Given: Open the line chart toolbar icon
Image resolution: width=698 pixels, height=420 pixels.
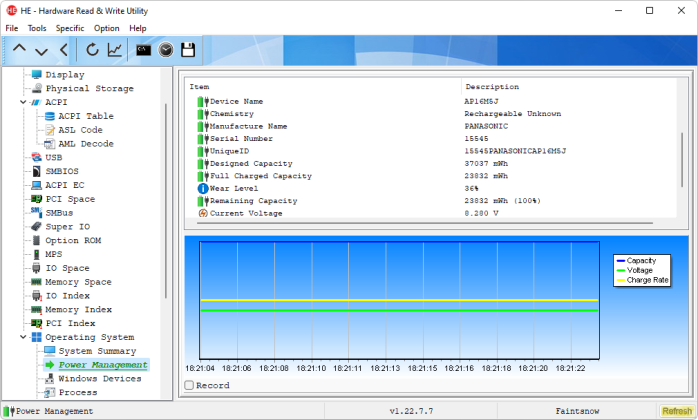Looking at the screenshot, I should 115,49.
